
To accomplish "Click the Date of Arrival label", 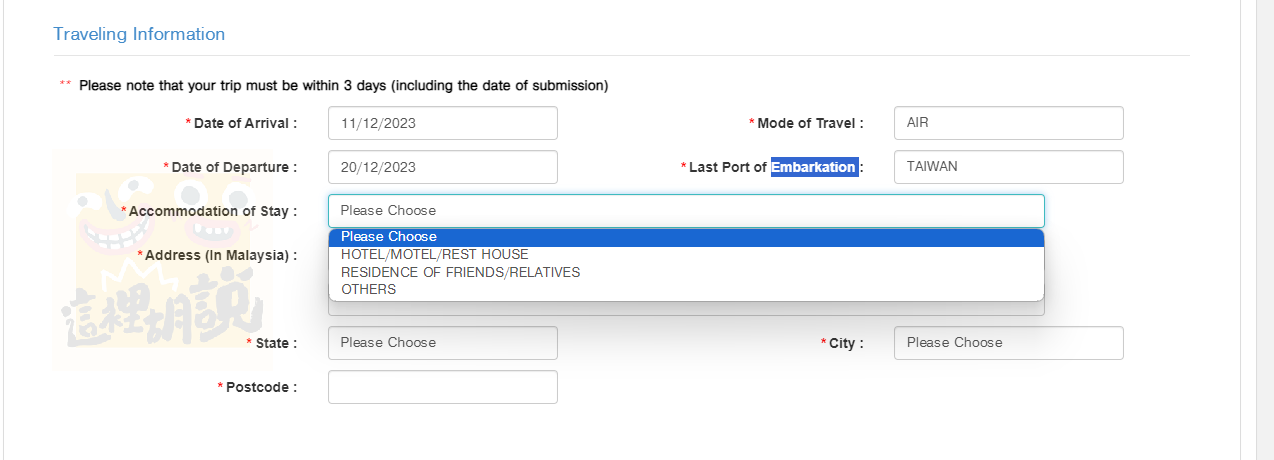I will 245,123.
